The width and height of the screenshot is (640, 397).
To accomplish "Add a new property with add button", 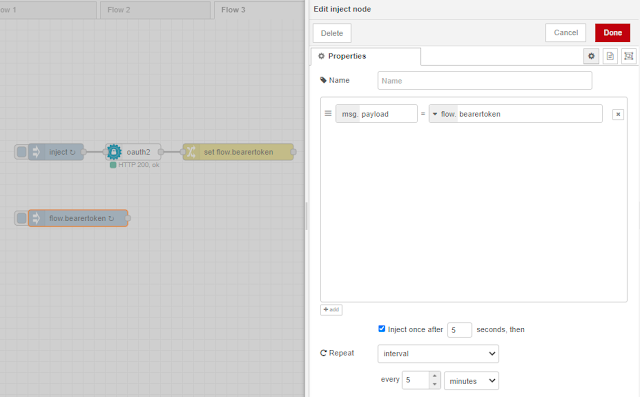I will tap(331, 310).
